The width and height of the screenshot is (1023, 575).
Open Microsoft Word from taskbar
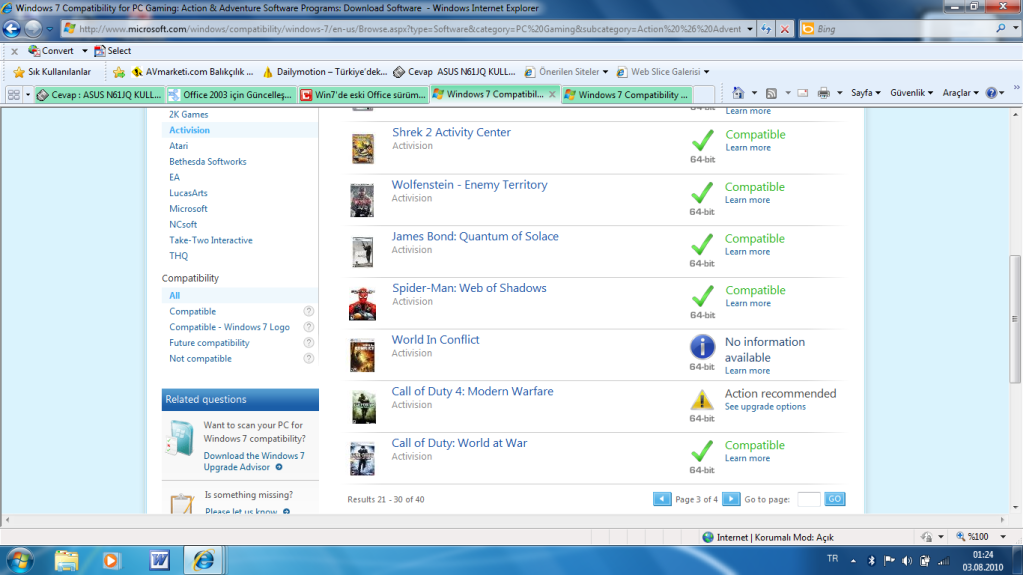(159, 561)
